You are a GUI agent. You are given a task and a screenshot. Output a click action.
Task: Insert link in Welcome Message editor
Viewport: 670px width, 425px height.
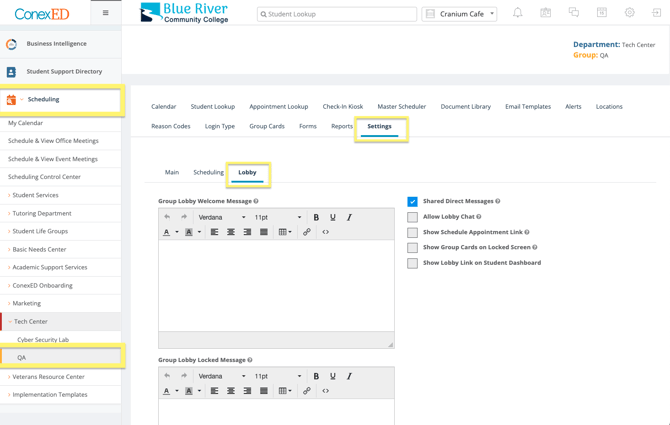pyautogui.click(x=307, y=232)
